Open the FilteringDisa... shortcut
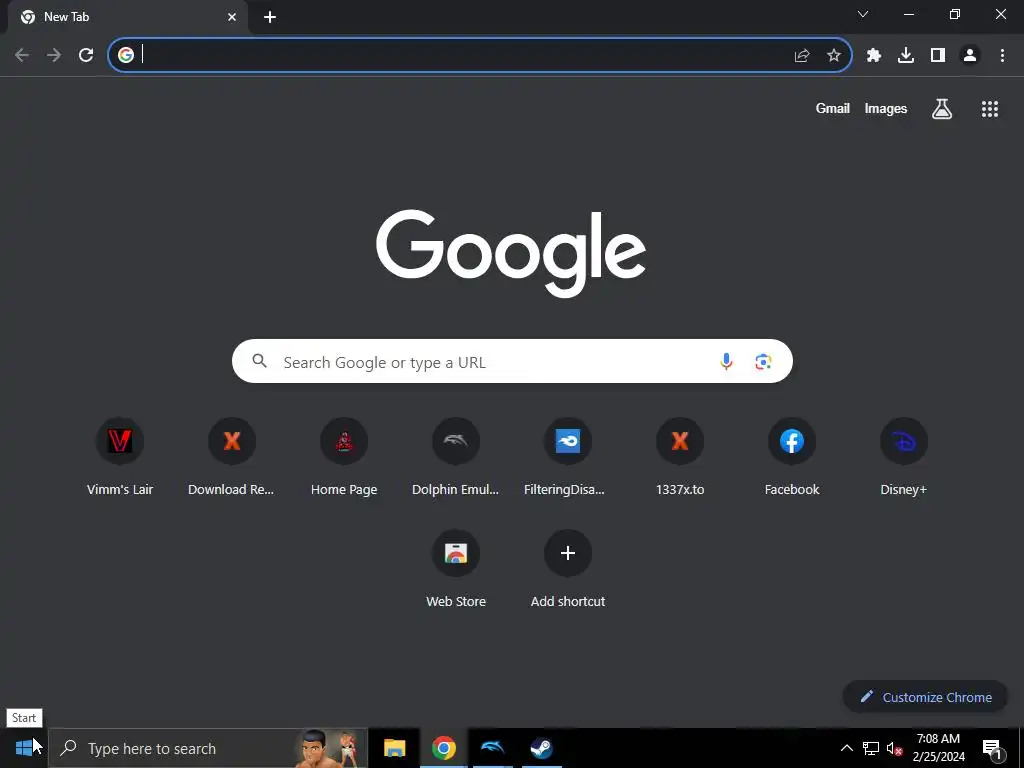 (x=568, y=456)
